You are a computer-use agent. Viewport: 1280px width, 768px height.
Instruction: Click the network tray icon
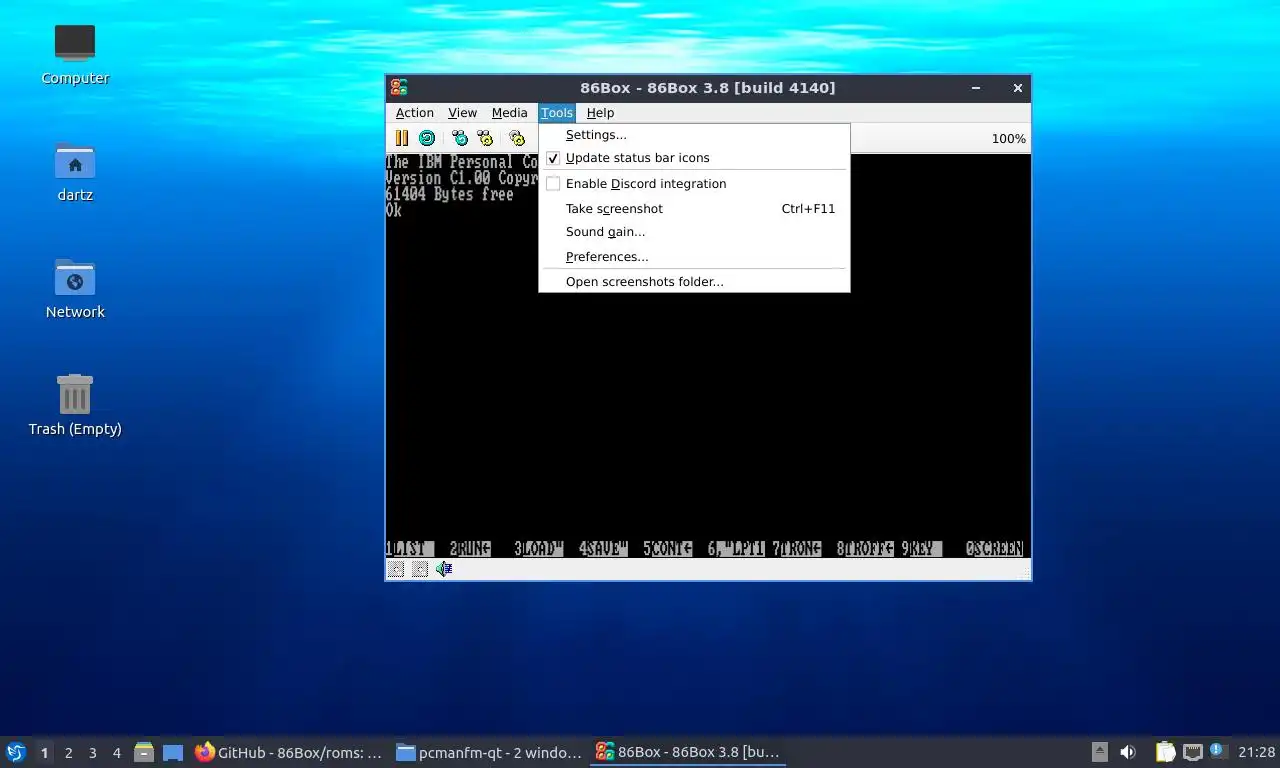1192,752
